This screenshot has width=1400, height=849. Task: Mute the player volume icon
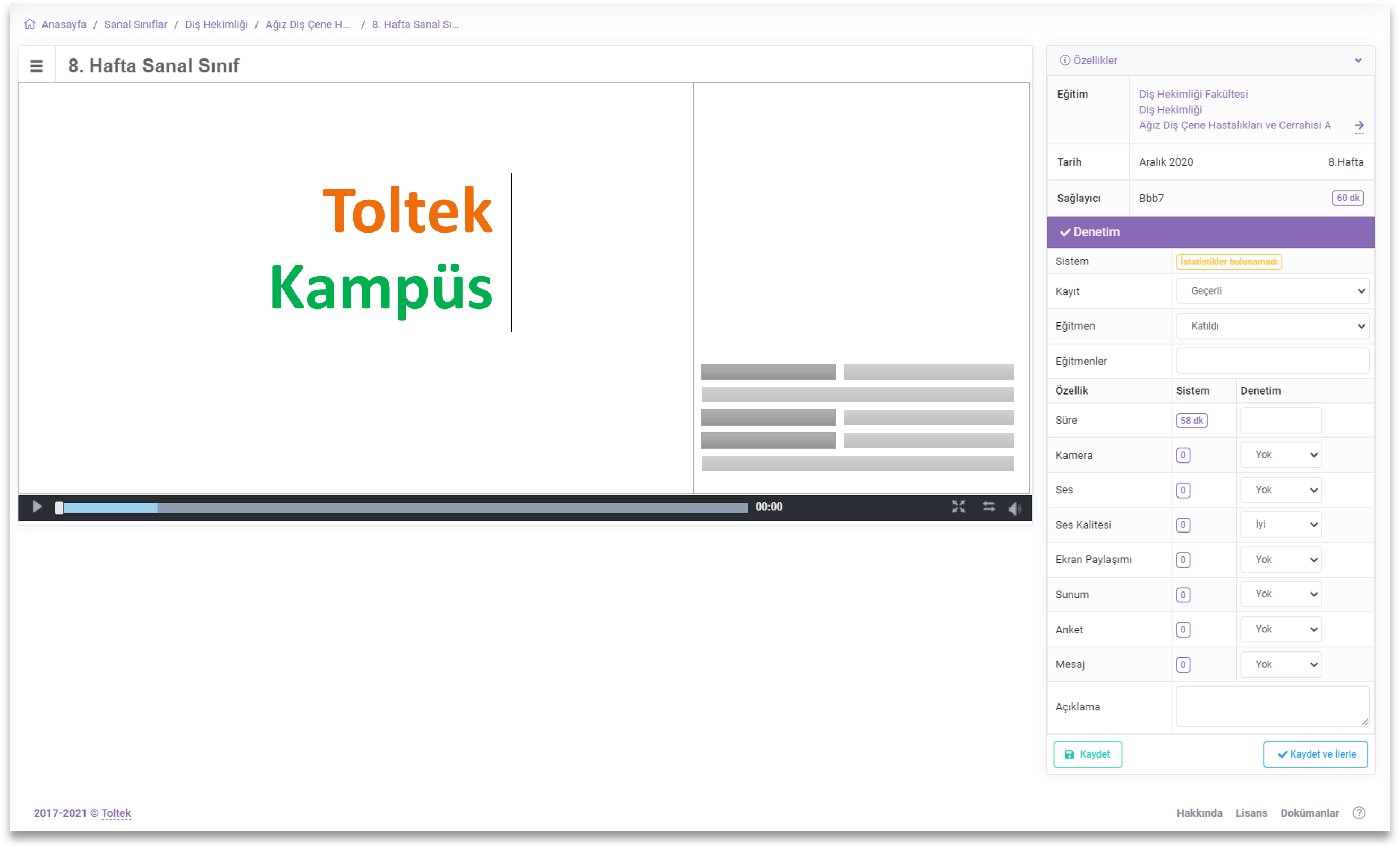coord(1015,508)
